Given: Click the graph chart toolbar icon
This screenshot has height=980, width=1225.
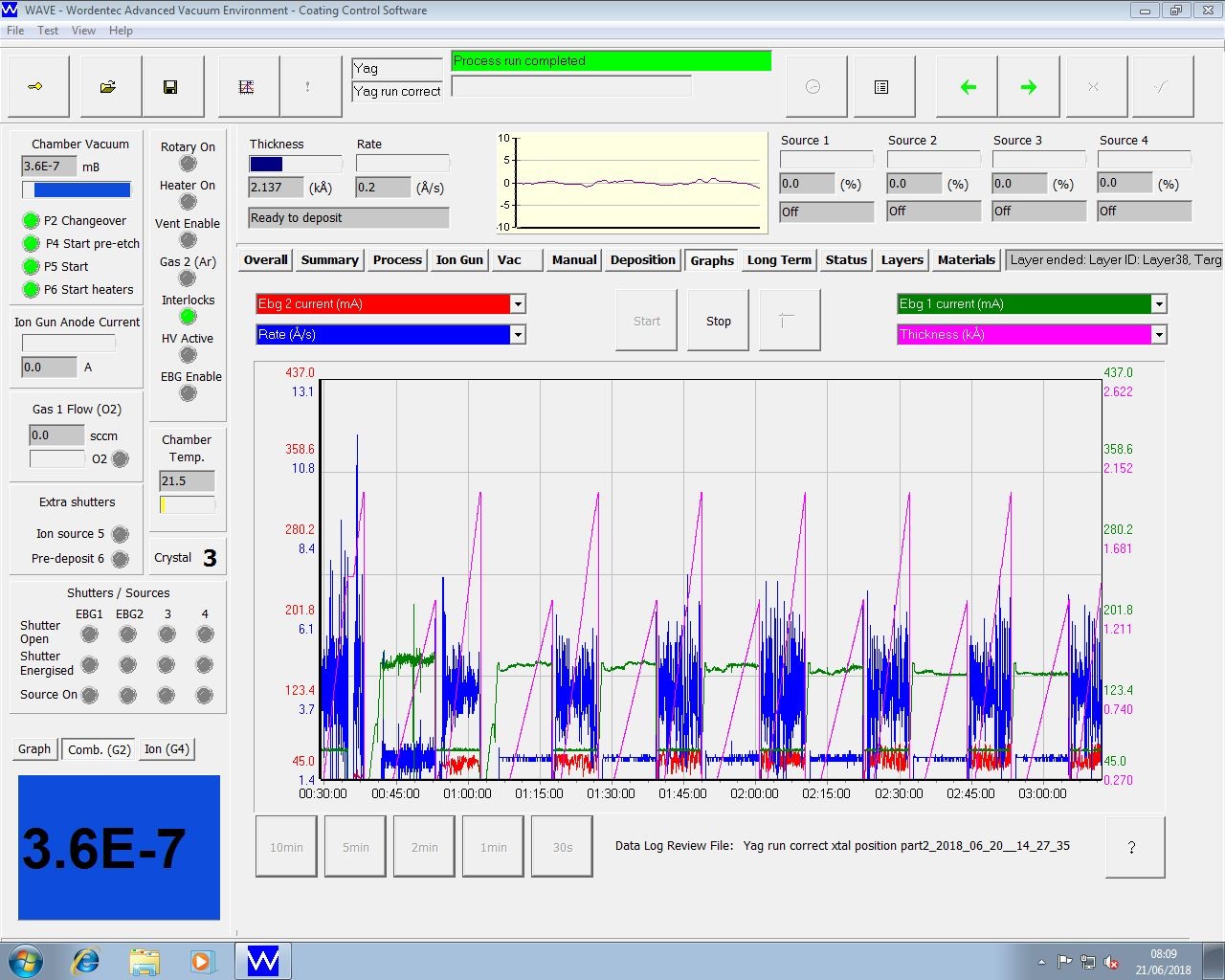Looking at the screenshot, I should tap(246, 87).
